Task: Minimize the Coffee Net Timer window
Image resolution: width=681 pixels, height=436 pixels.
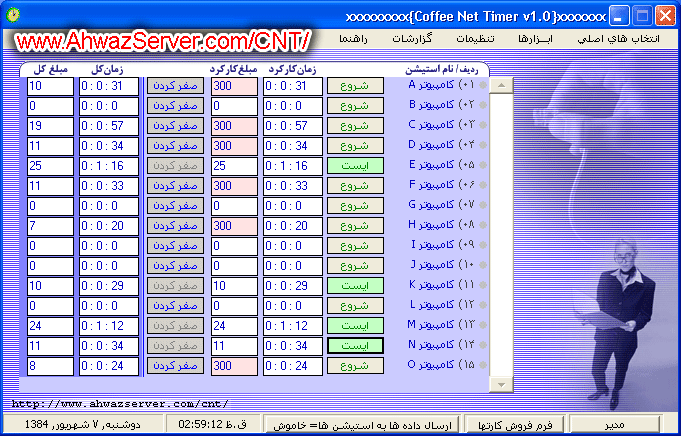Action: [x=619, y=16]
